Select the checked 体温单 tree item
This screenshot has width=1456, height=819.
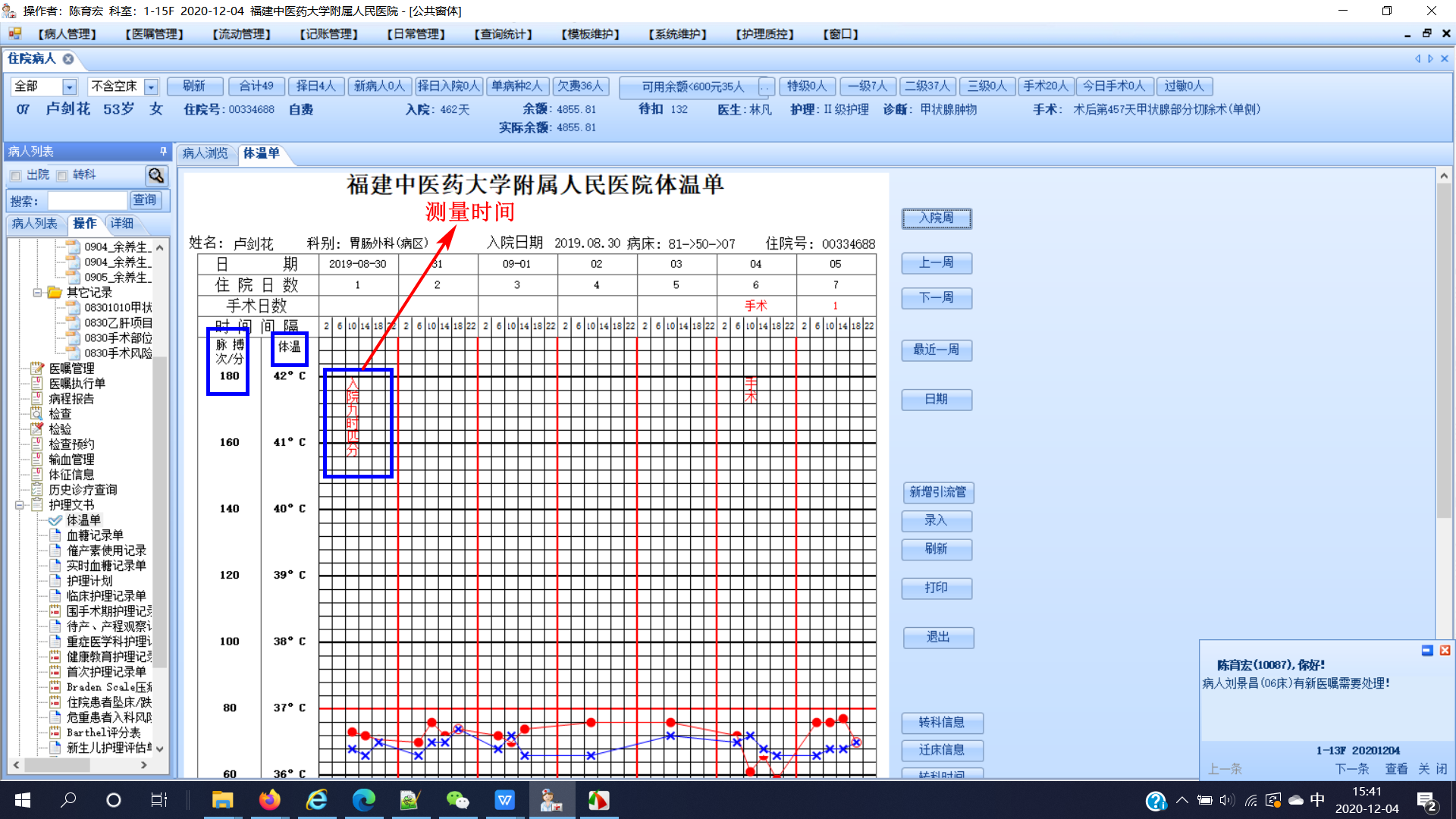pos(83,520)
